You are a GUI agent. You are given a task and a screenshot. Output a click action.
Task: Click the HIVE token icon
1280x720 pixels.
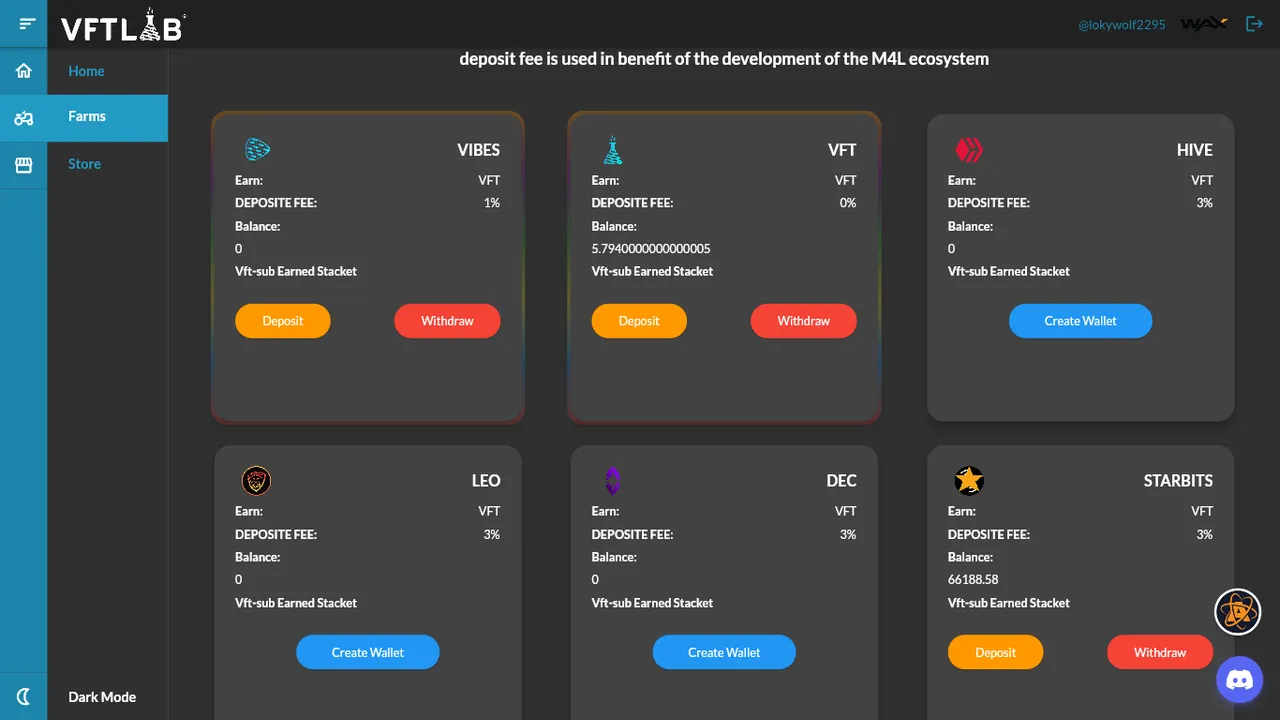click(x=969, y=150)
